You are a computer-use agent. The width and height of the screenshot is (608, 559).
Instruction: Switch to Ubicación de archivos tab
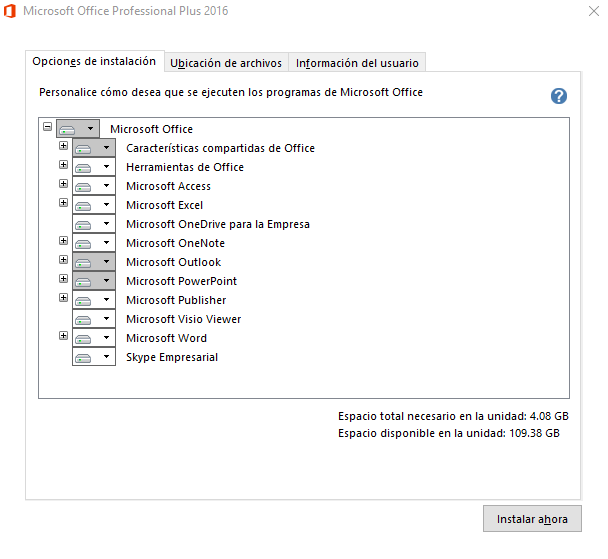[x=226, y=63]
